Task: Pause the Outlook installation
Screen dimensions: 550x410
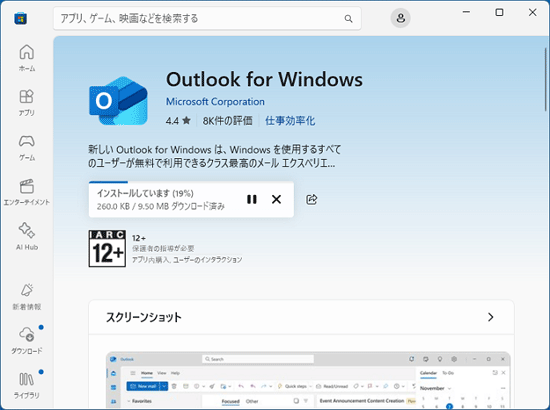Action: coord(251,199)
